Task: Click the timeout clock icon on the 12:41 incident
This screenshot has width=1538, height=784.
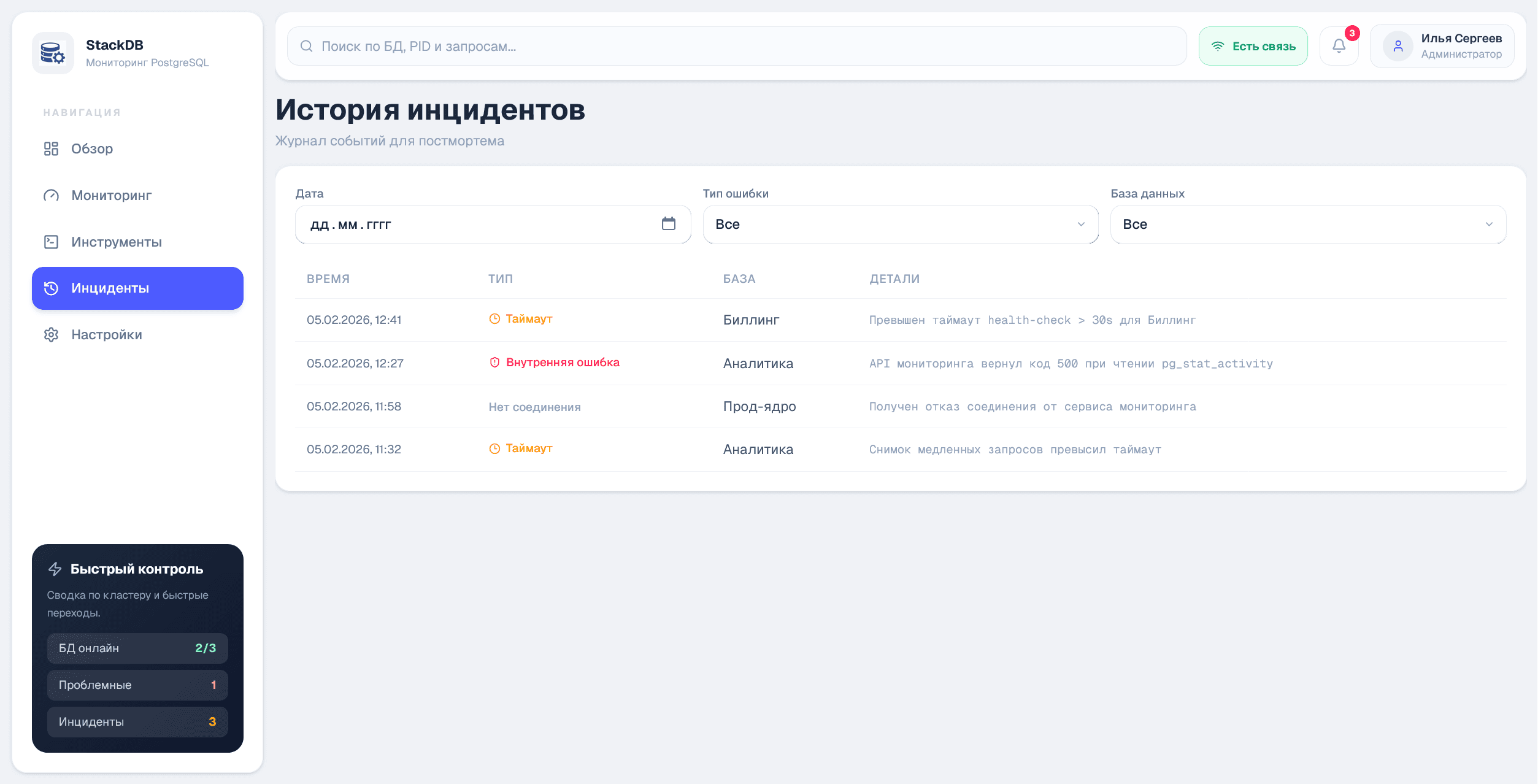Action: (494, 318)
